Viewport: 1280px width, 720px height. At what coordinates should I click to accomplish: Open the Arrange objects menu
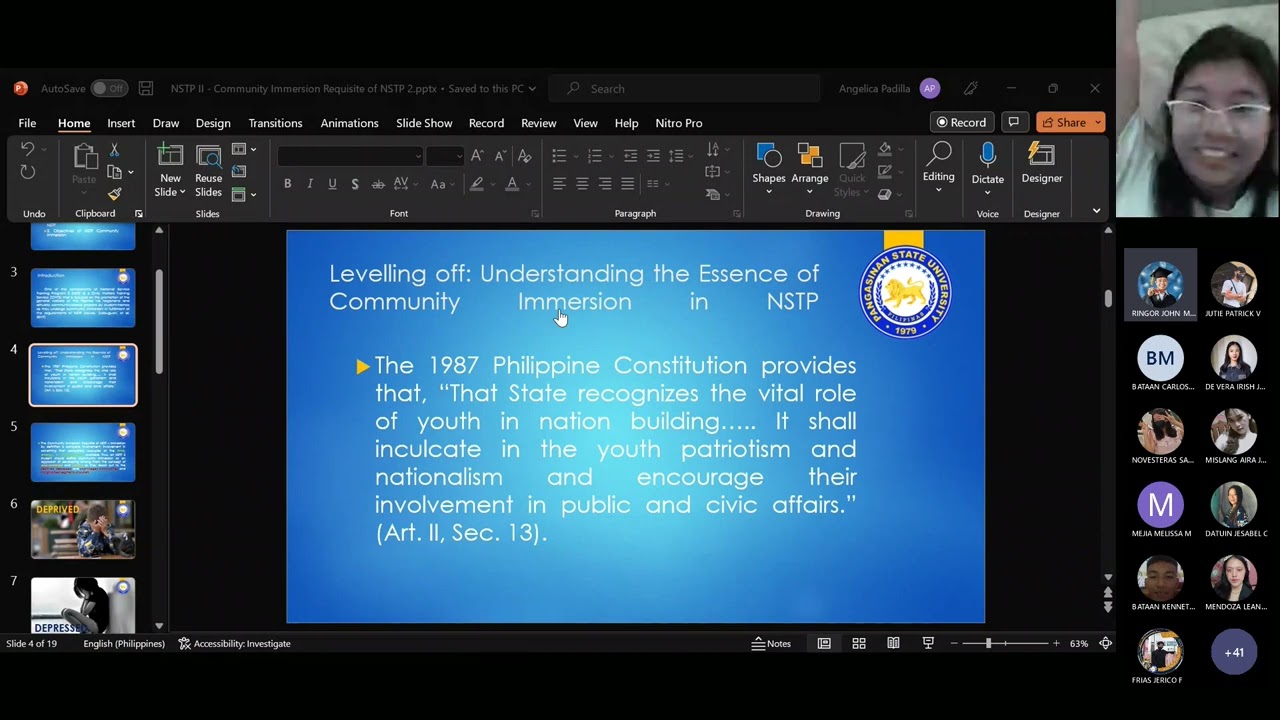(x=809, y=168)
